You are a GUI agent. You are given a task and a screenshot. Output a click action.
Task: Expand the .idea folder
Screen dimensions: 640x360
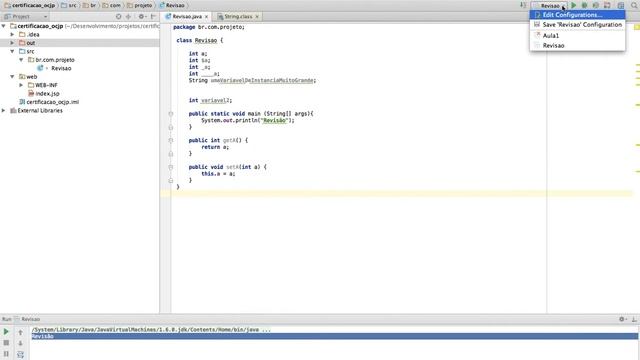pyautogui.click(x=12, y=34)
